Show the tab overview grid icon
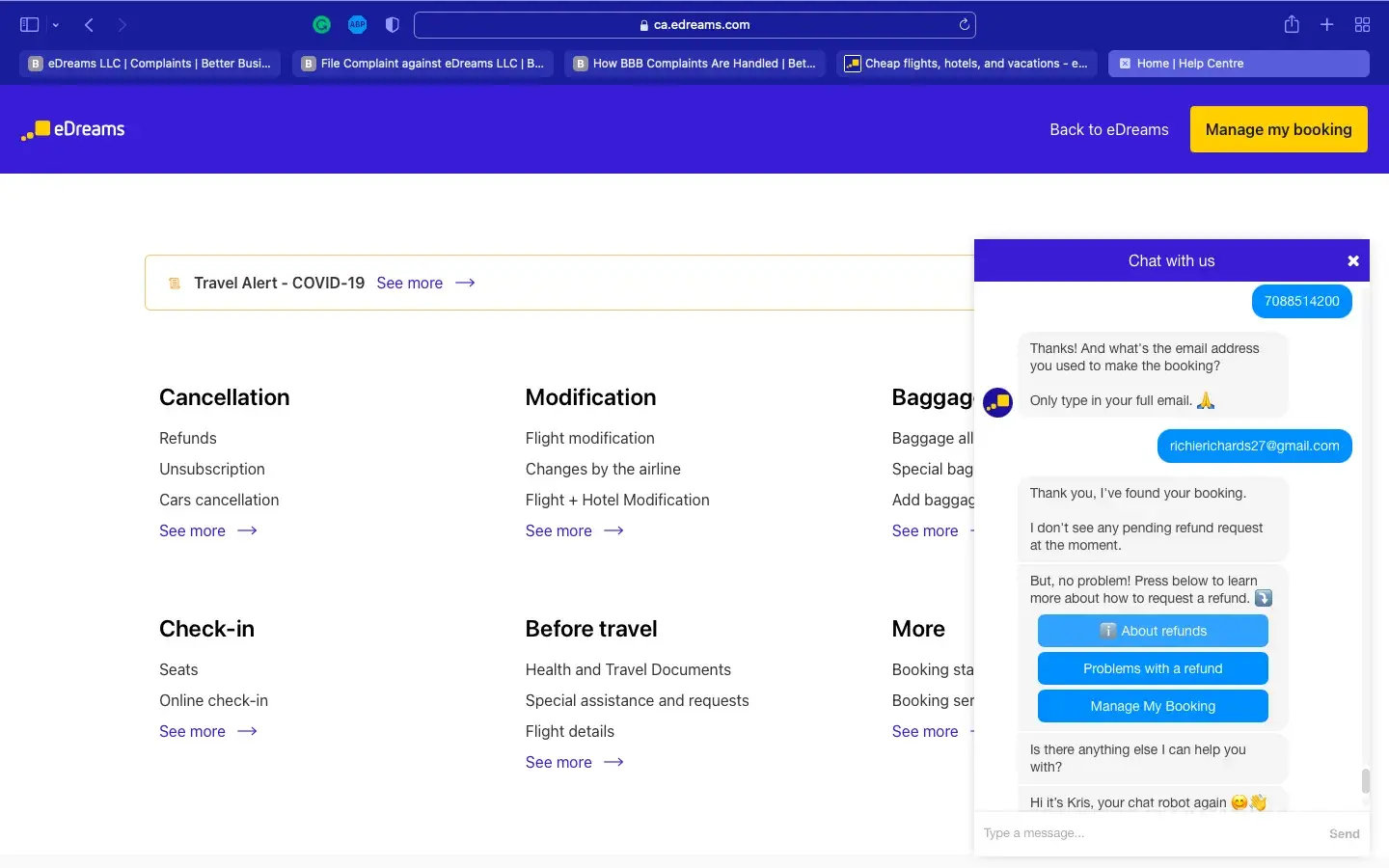 tap(1362, 25)
